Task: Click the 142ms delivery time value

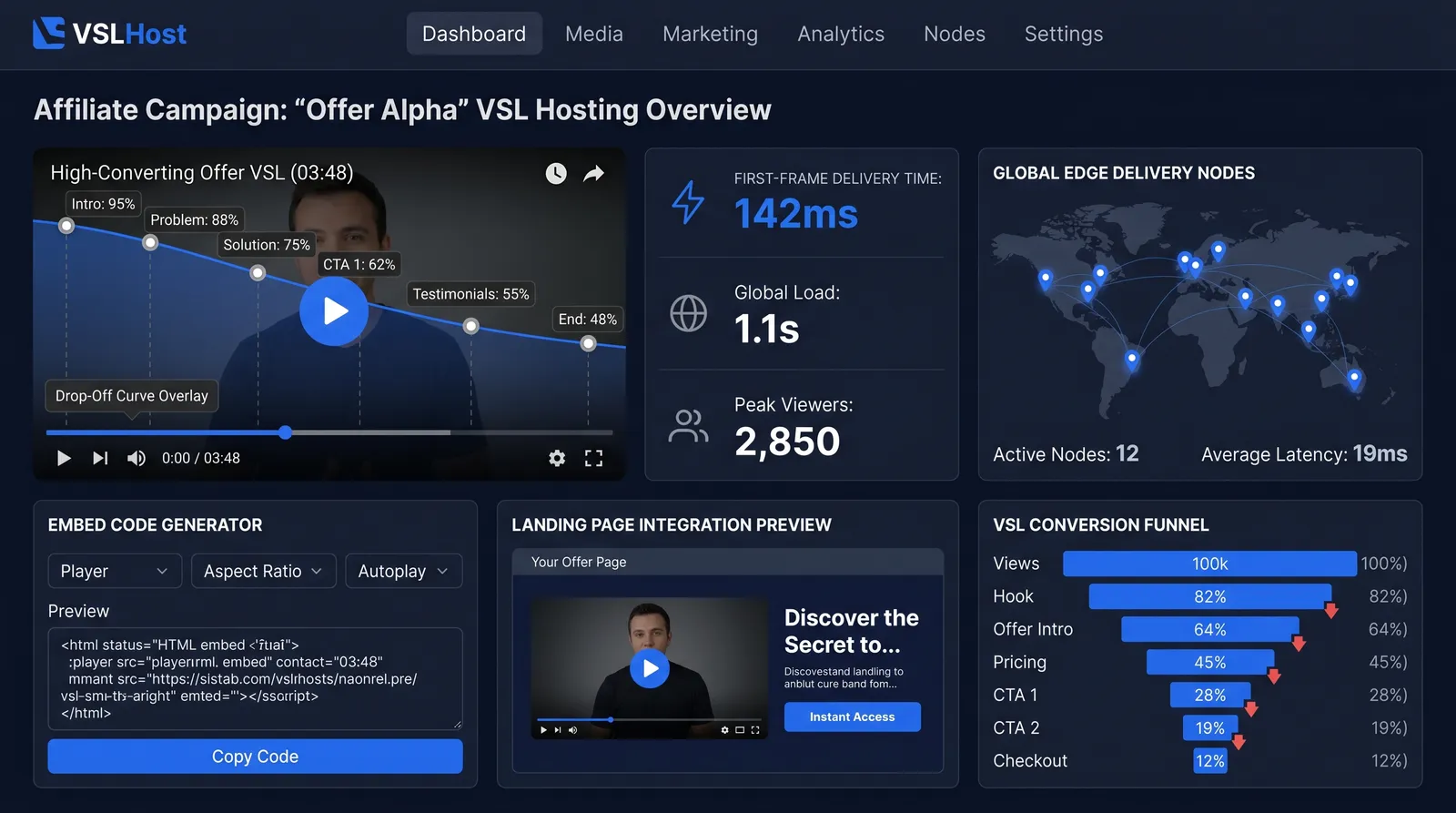Action: 796,214
